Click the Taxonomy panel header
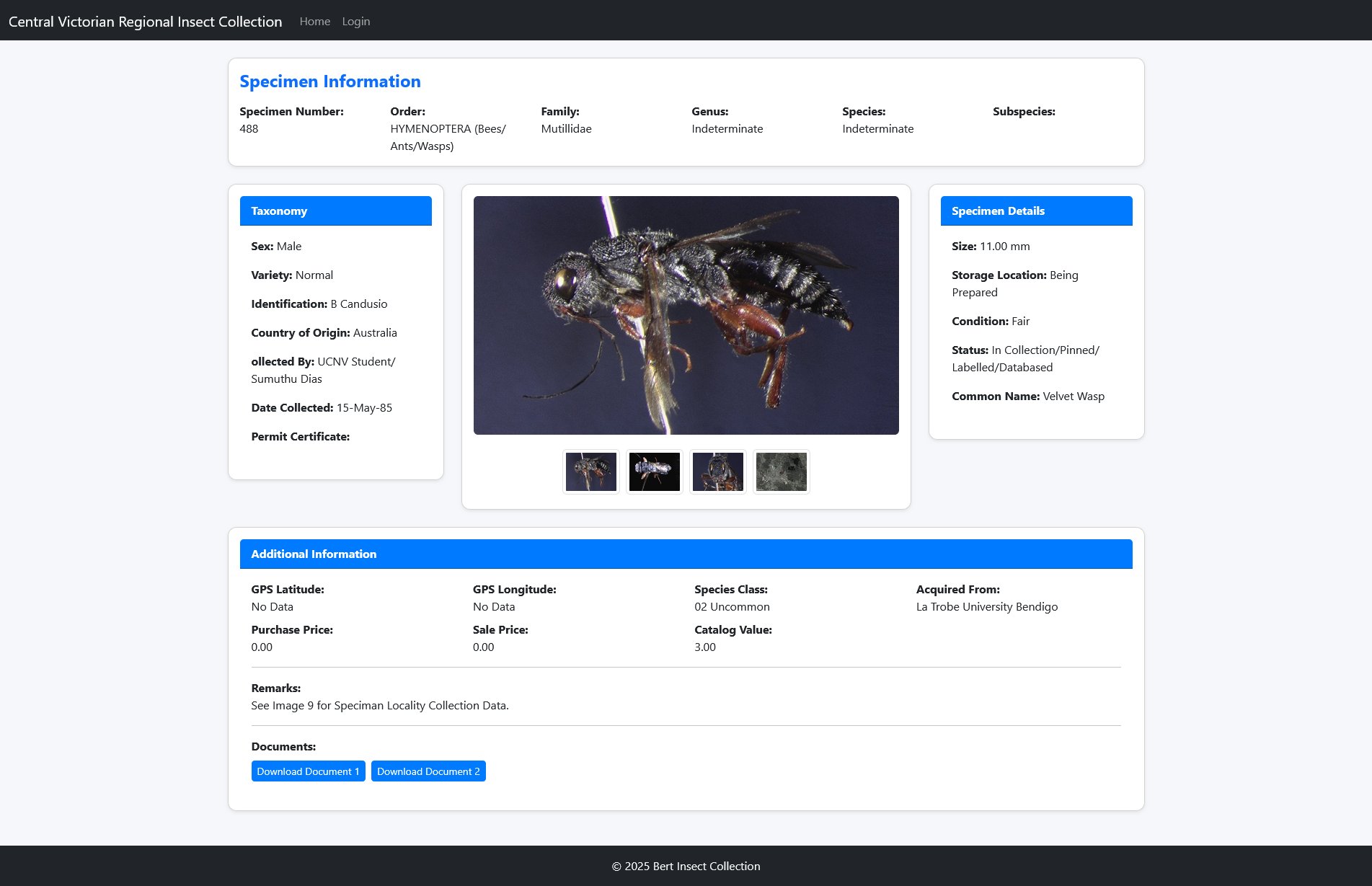This screenshot has width=1372, height=886. pyautogui.click(x=335, y=211)
